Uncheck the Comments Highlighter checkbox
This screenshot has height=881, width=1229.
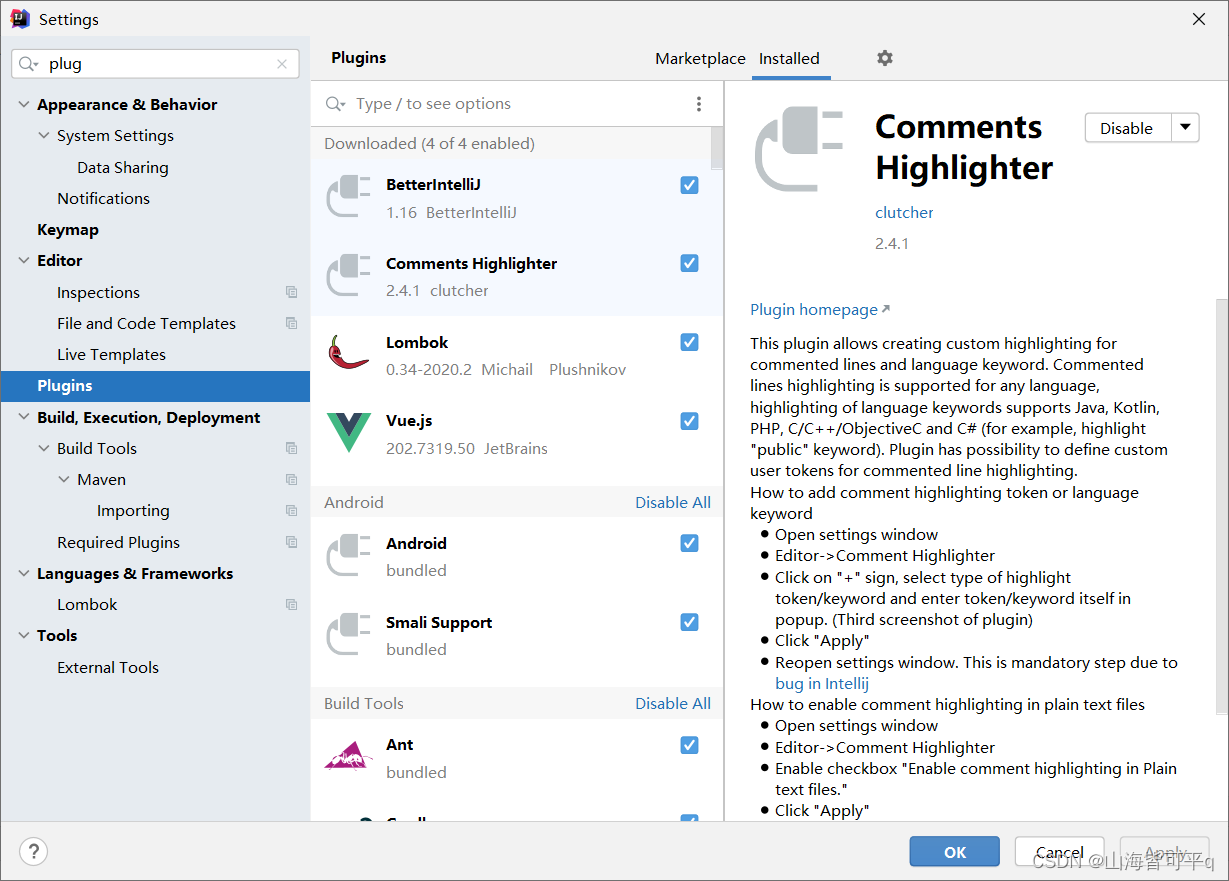[689, 263]
